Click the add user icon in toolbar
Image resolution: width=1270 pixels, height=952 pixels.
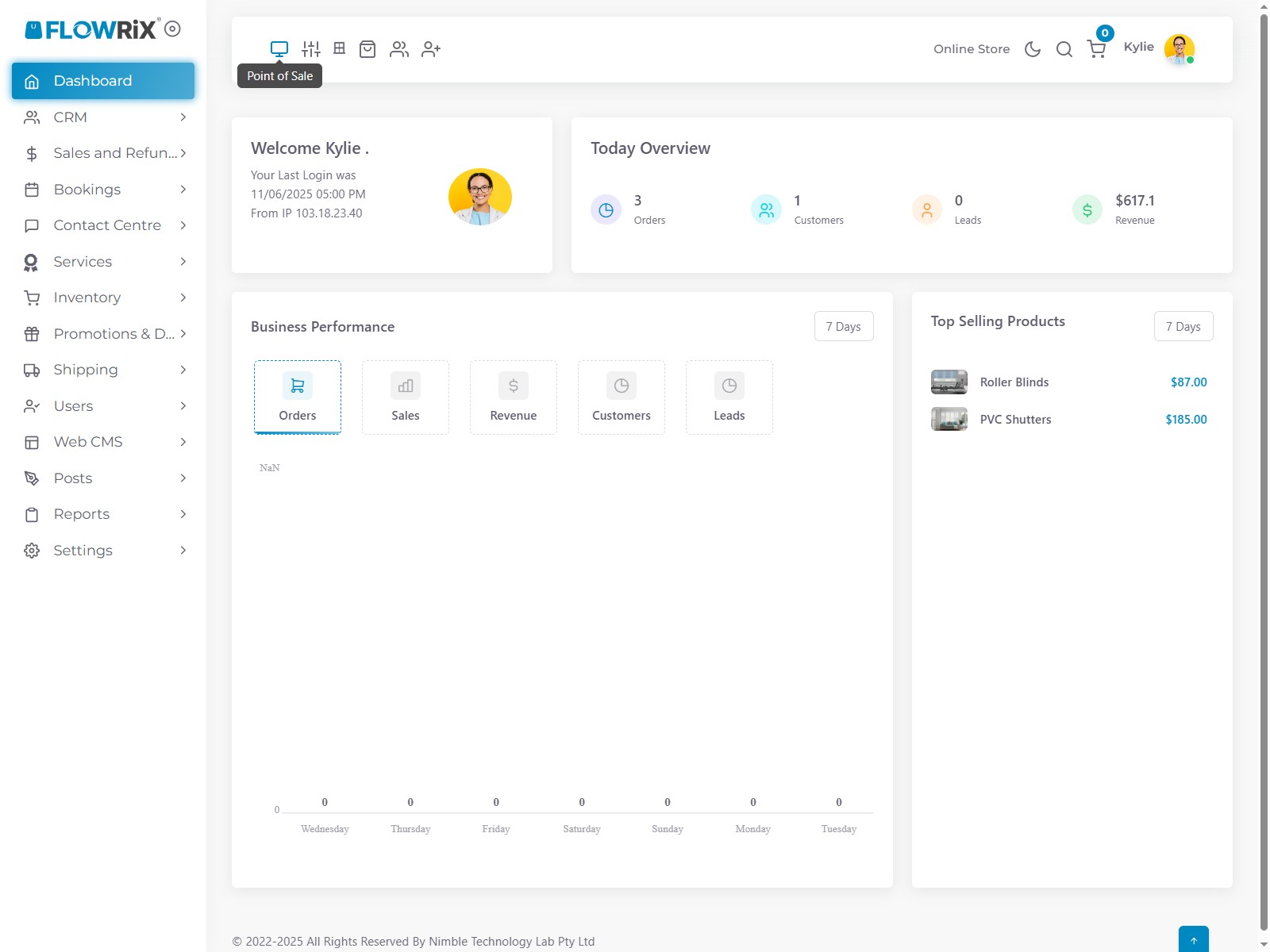tap(431, 49)
